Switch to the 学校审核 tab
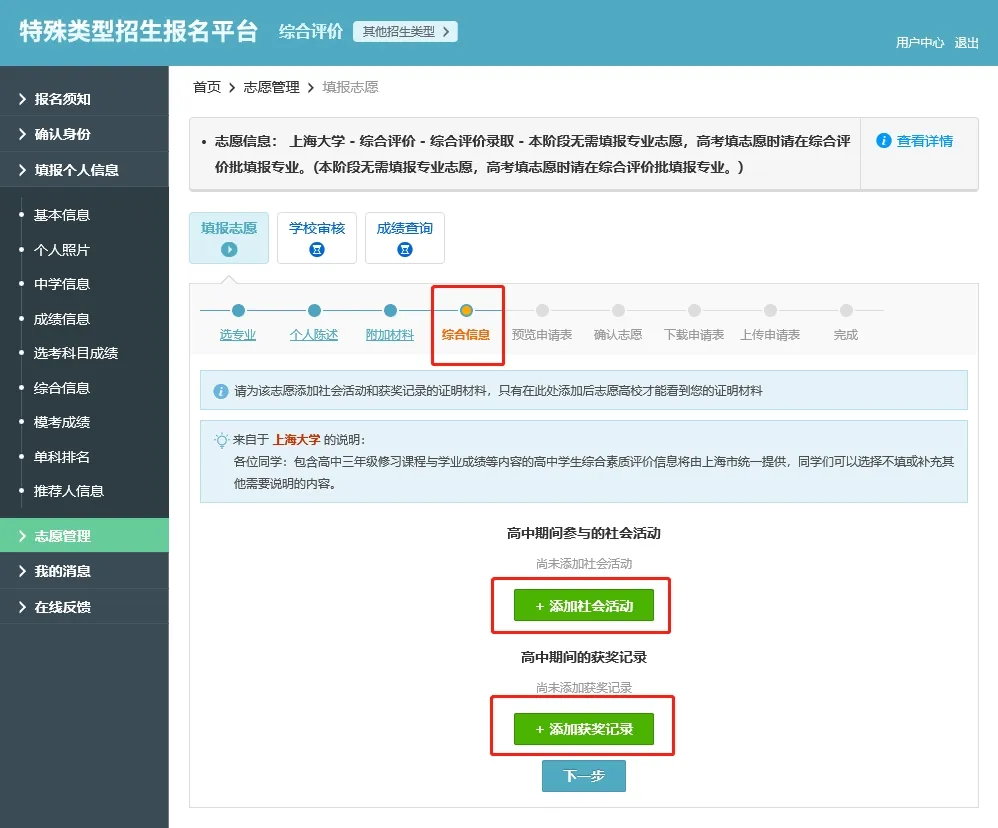Image resolution: width=998 pixels, height=828 pixels. [317, 237]
